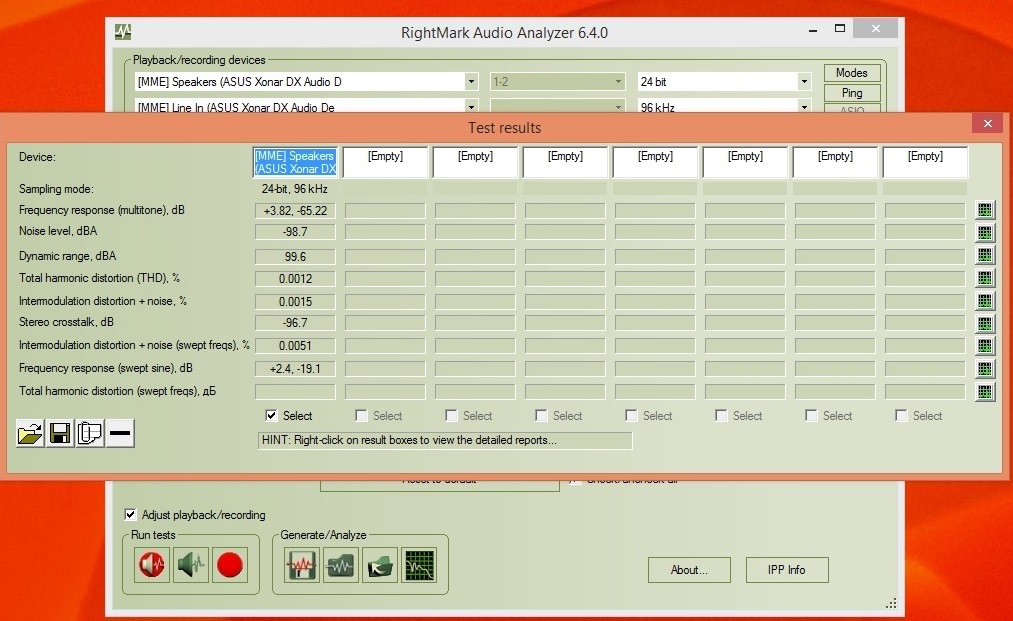Click the make report pages icon
The width and height of the screenshot is (1013, 621).
point(90,433)
